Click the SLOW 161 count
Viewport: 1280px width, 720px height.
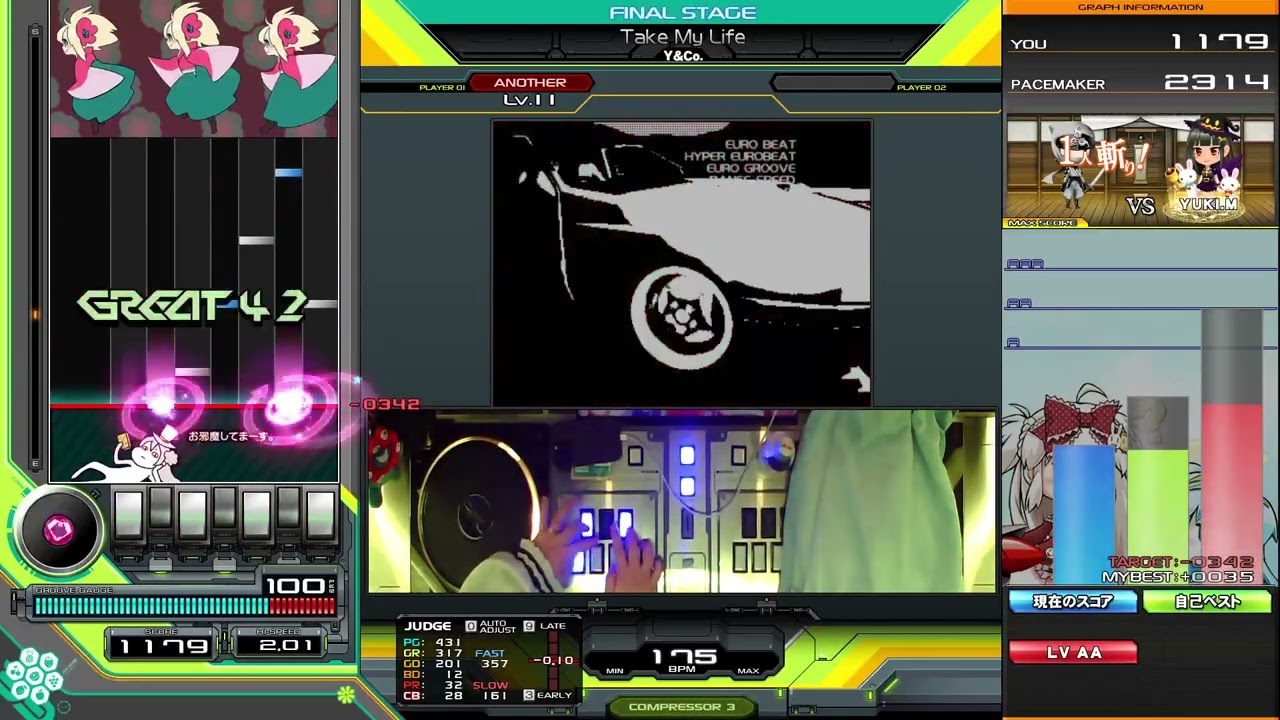[491, 690]
